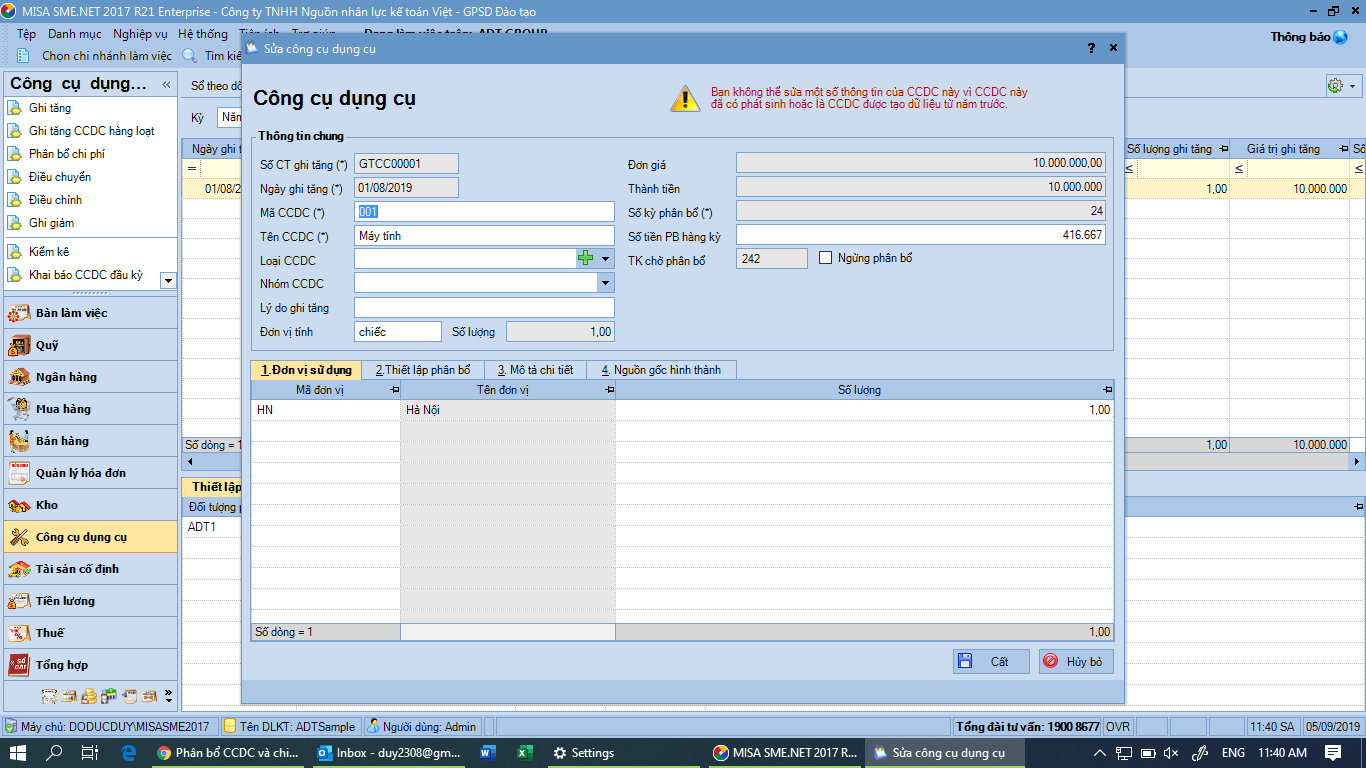Open Word from the taskbar
The height and width of the screenshot is (768, 1366).
[488, 753]
